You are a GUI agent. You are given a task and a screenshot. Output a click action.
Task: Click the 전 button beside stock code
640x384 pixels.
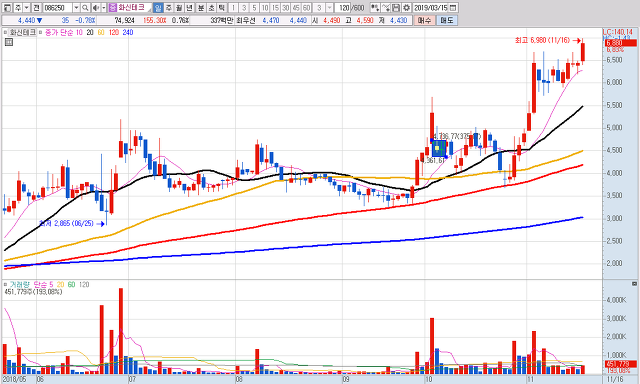[x=37, y=8]
